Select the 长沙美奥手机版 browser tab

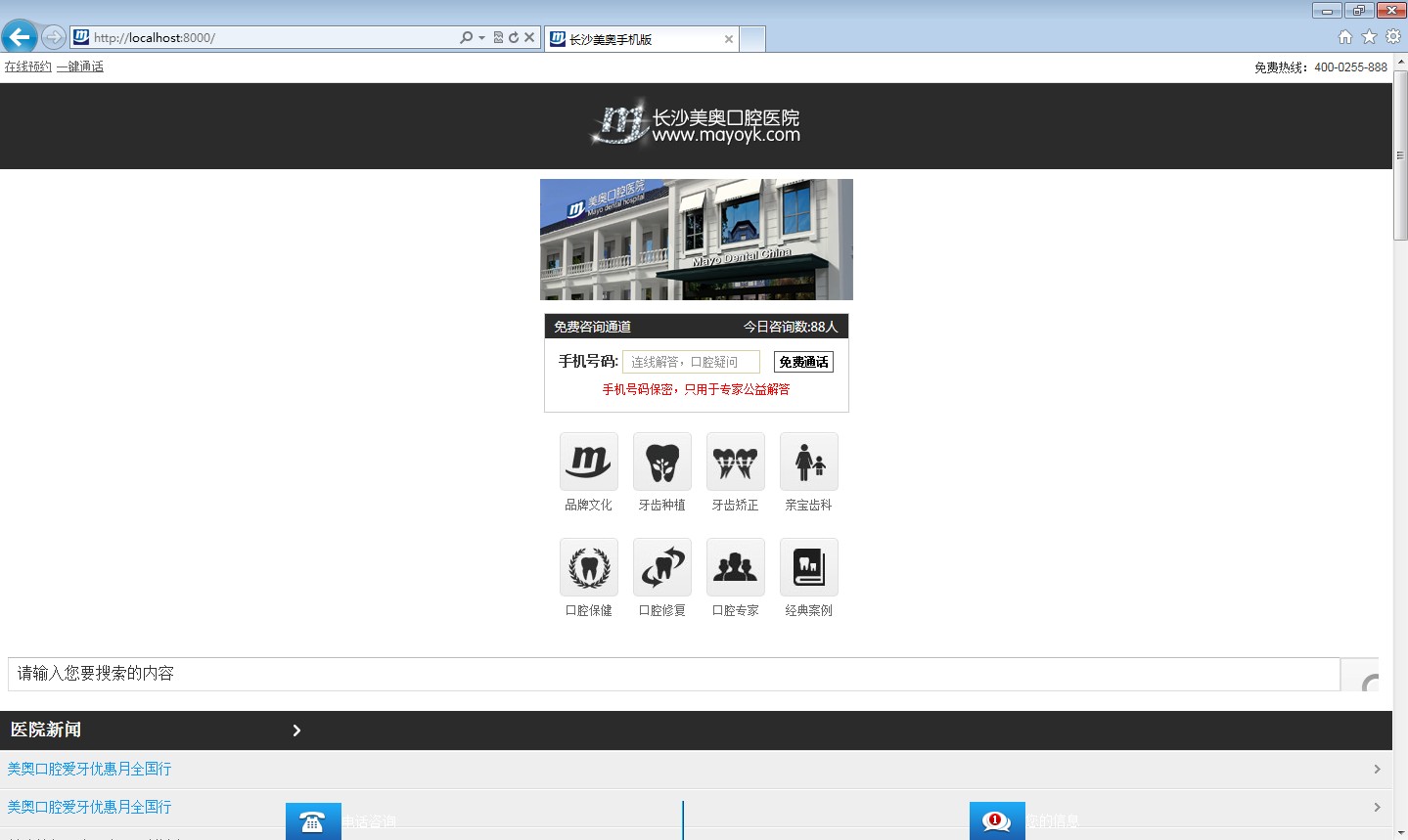click(x=640, y=39)
